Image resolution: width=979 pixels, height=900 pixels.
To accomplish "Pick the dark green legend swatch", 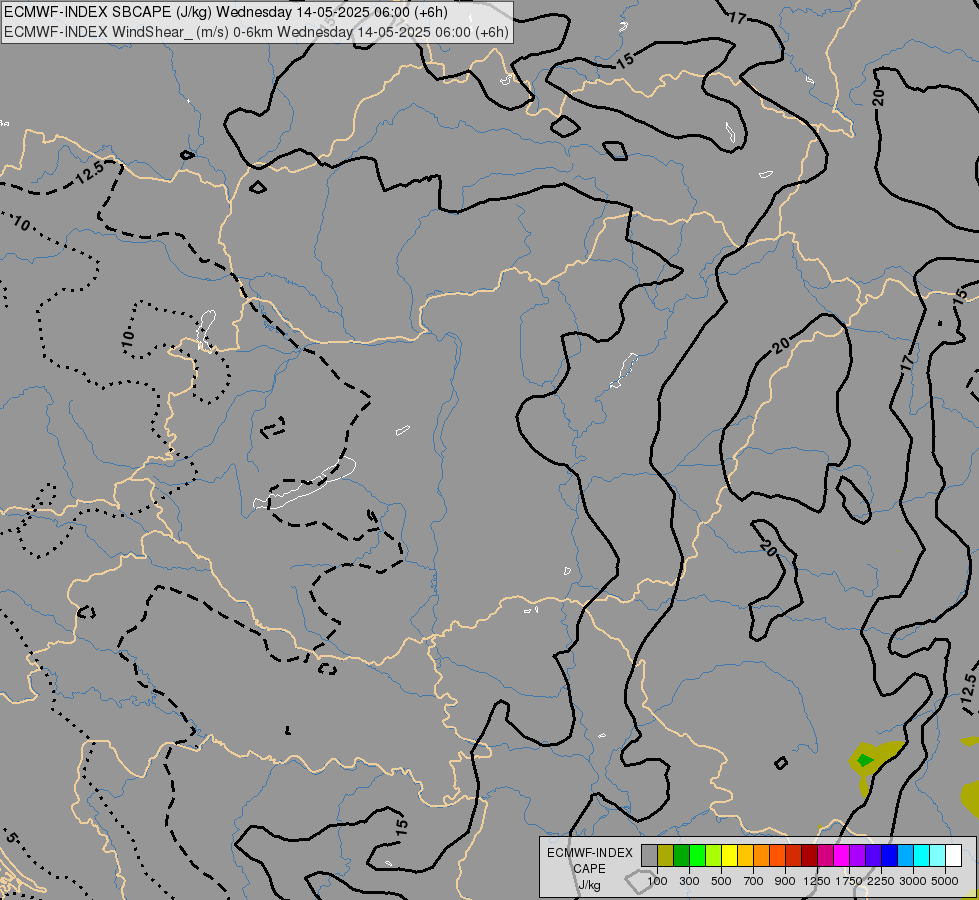I will (x=681, y=856).
